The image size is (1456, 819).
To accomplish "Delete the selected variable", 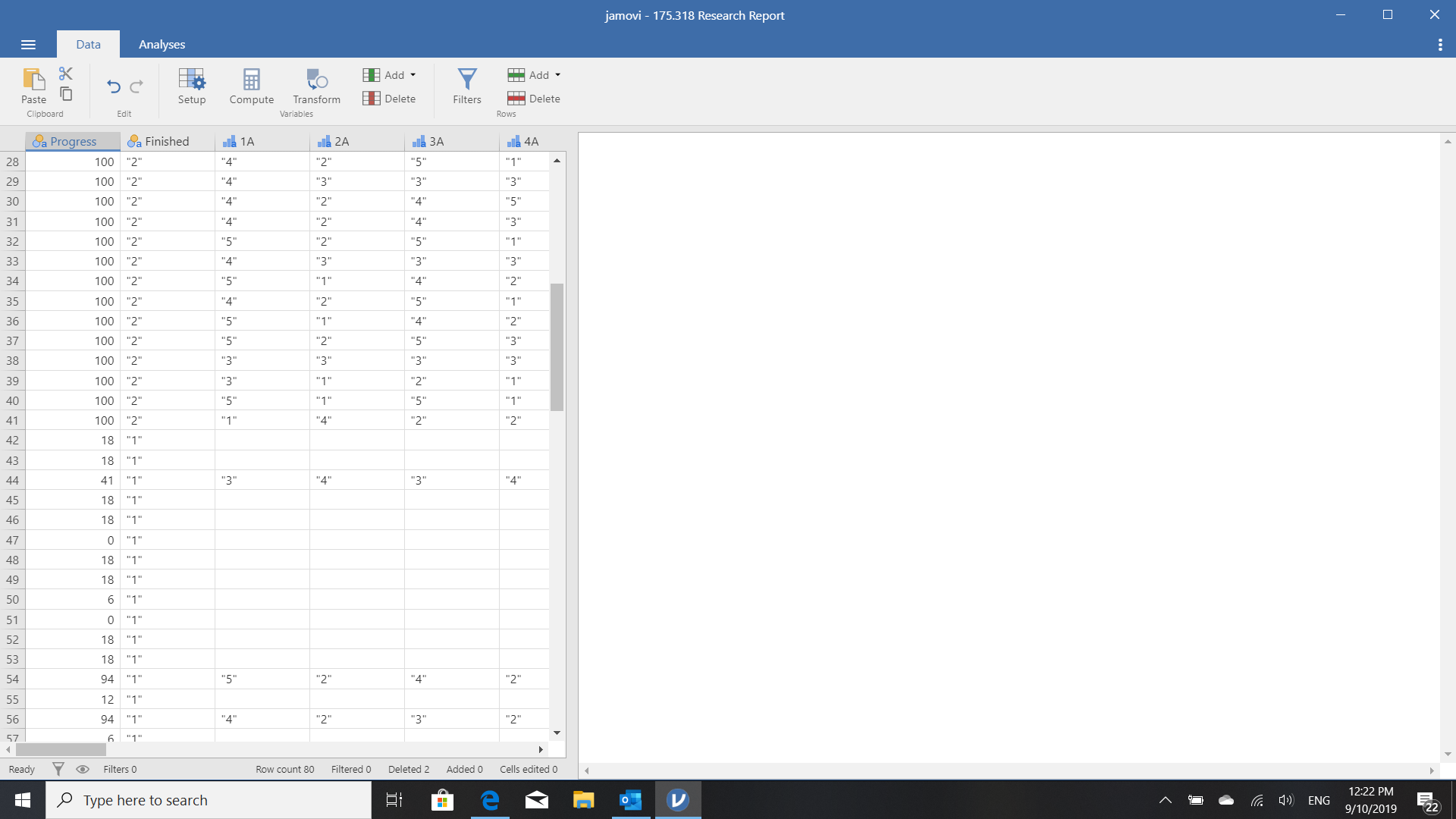I will (389, 98).
